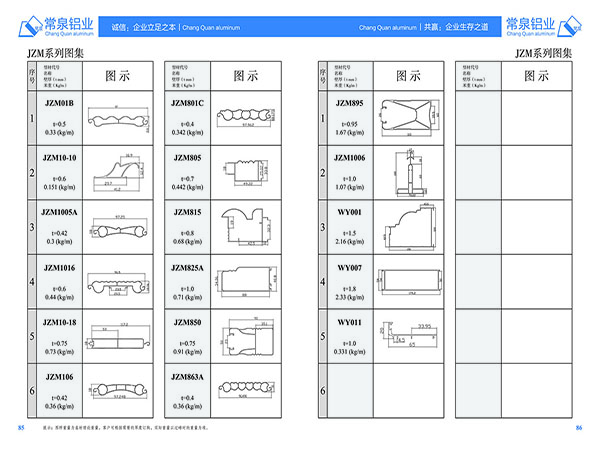Click the weight value 0.342 (kg/m)

pyautogui.click(x=187, y=132)
